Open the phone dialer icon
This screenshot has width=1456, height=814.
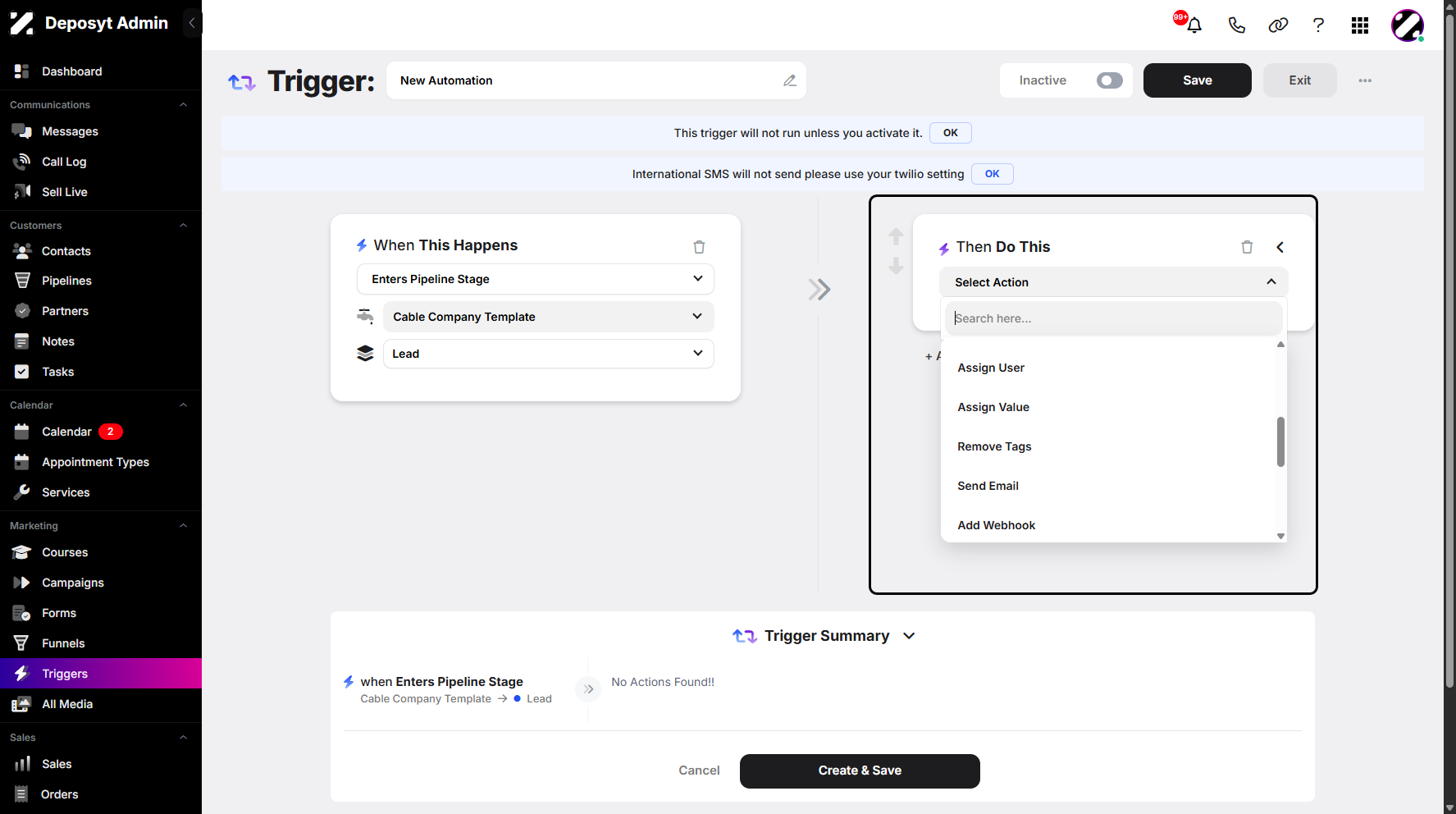(x=1236, y=25)
